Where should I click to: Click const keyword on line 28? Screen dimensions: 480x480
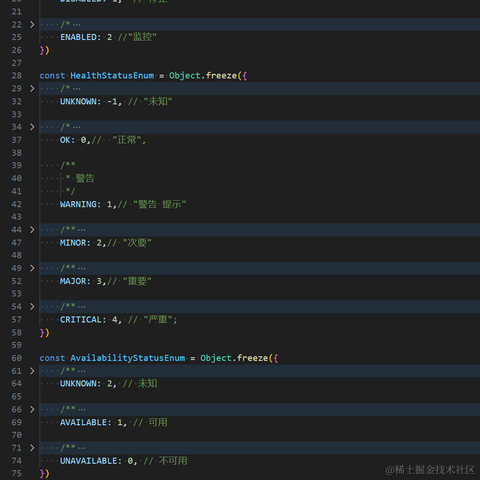[52, 76]
